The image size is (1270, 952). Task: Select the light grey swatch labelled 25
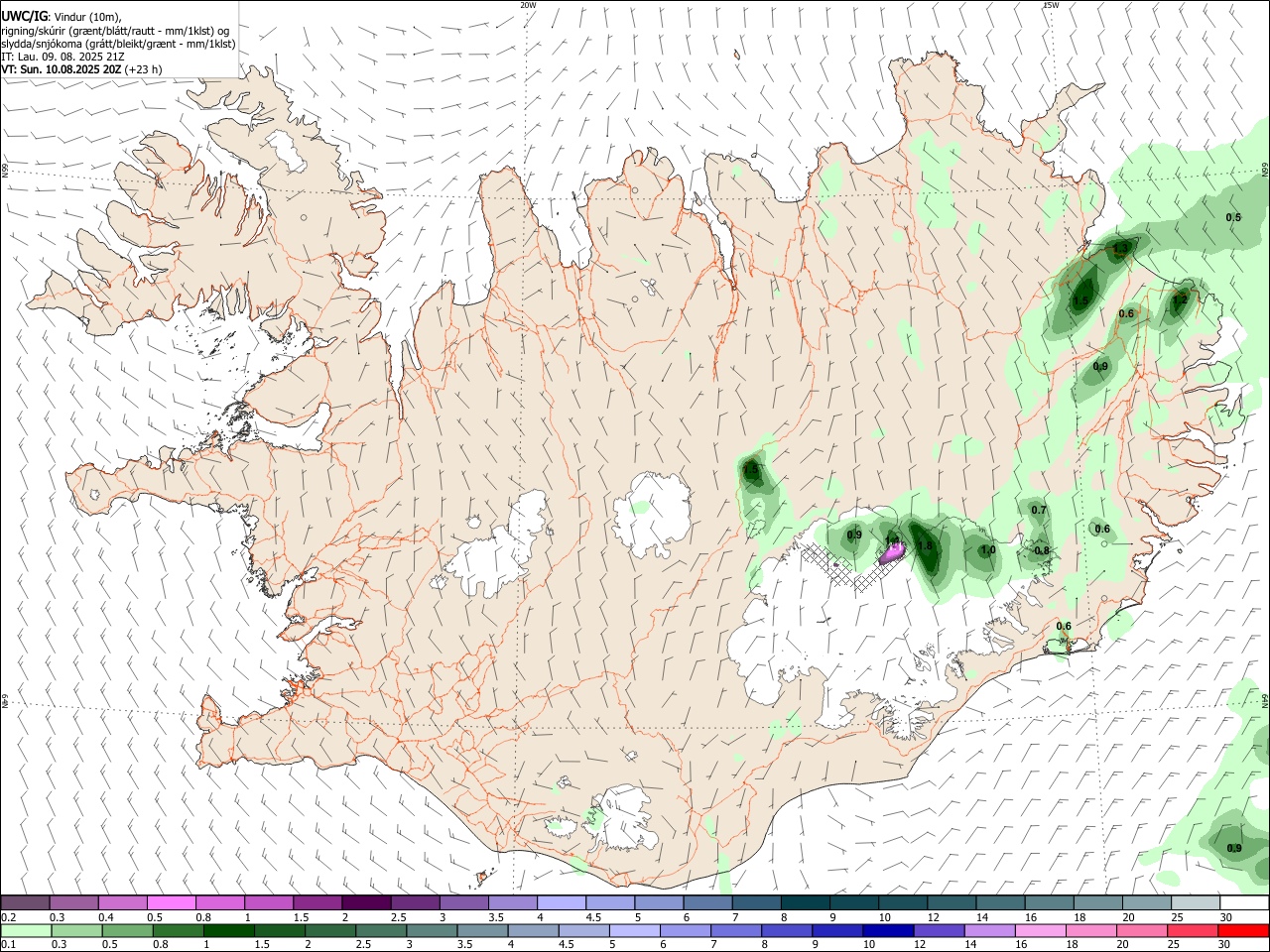[1196, 902]
